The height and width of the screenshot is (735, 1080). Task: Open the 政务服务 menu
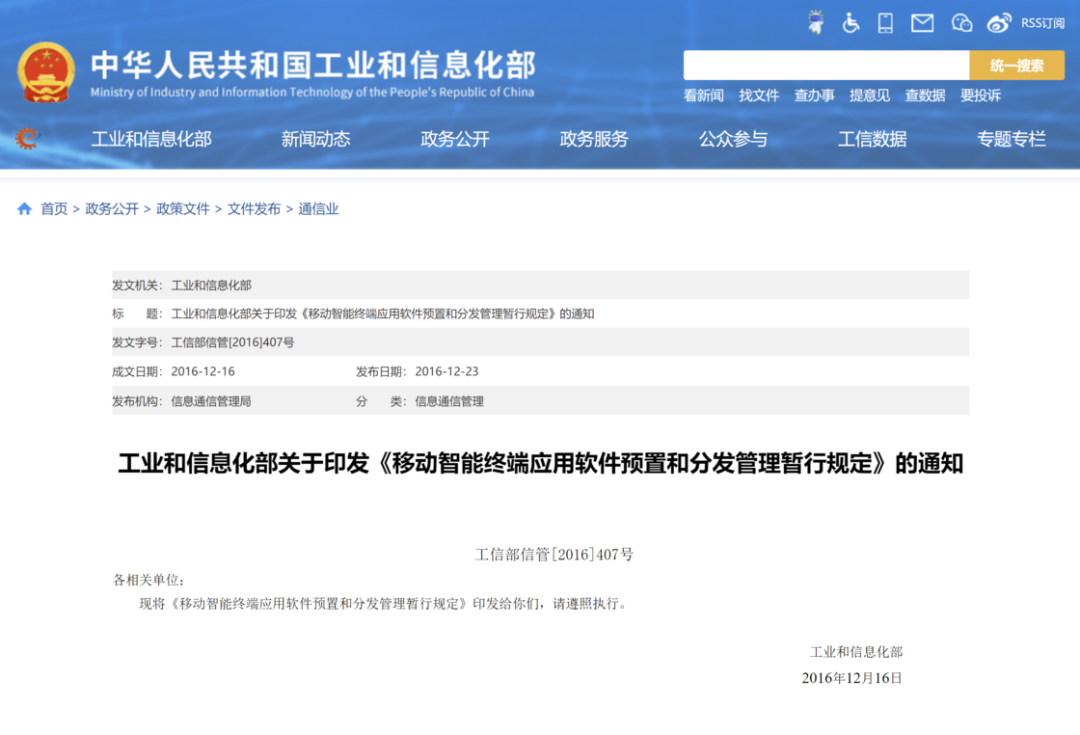coord(594,139)
